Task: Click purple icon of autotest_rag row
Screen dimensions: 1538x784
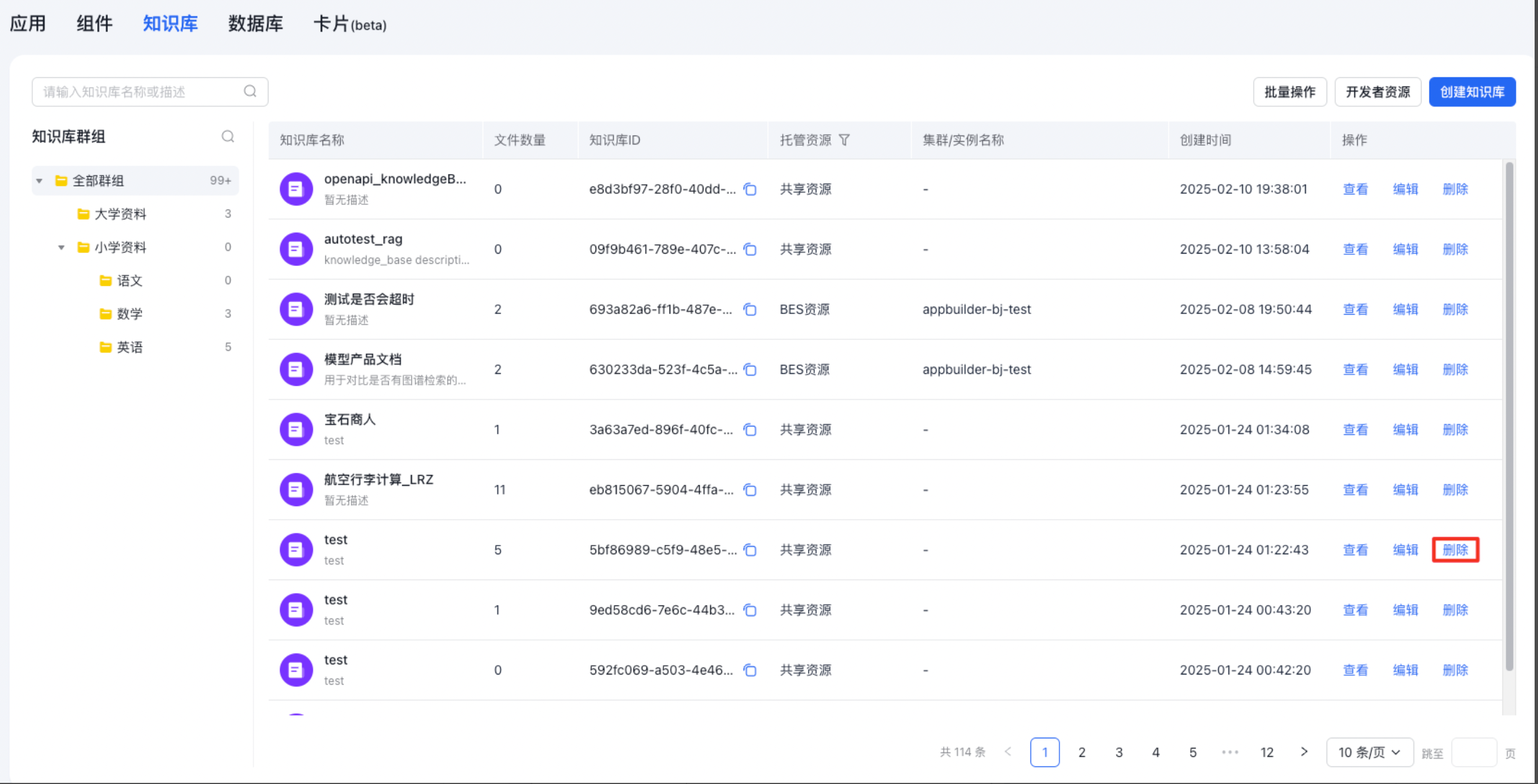Action: pos(296,250)
